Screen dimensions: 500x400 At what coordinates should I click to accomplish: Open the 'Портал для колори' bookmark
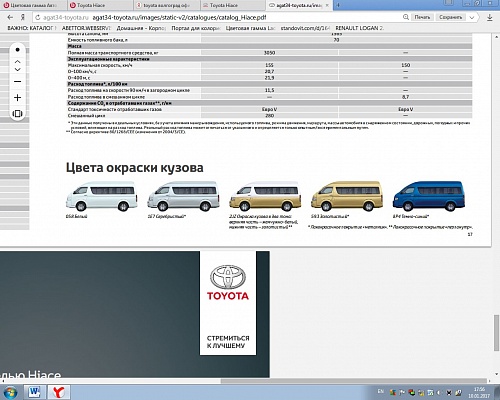click(196, 28)
